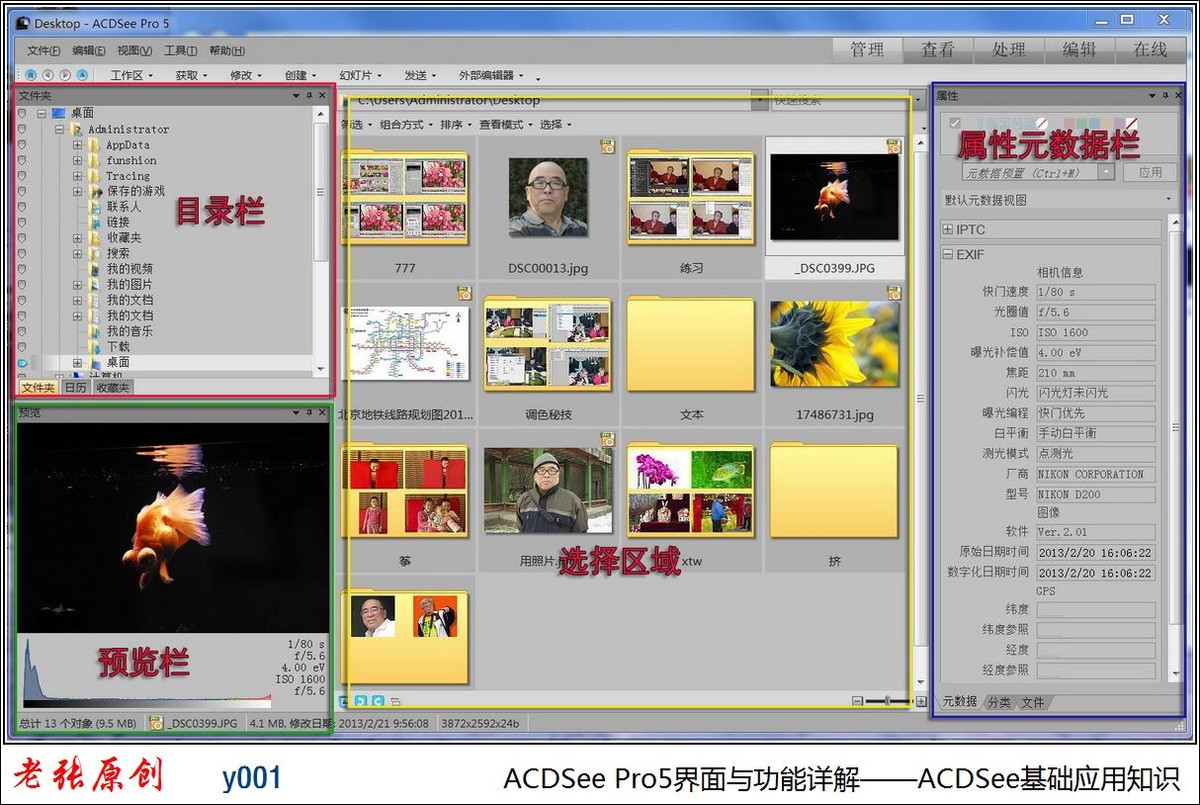Adjust the thumbnail size slider
Screen dimensions: 1200x805
pos(889,702)
